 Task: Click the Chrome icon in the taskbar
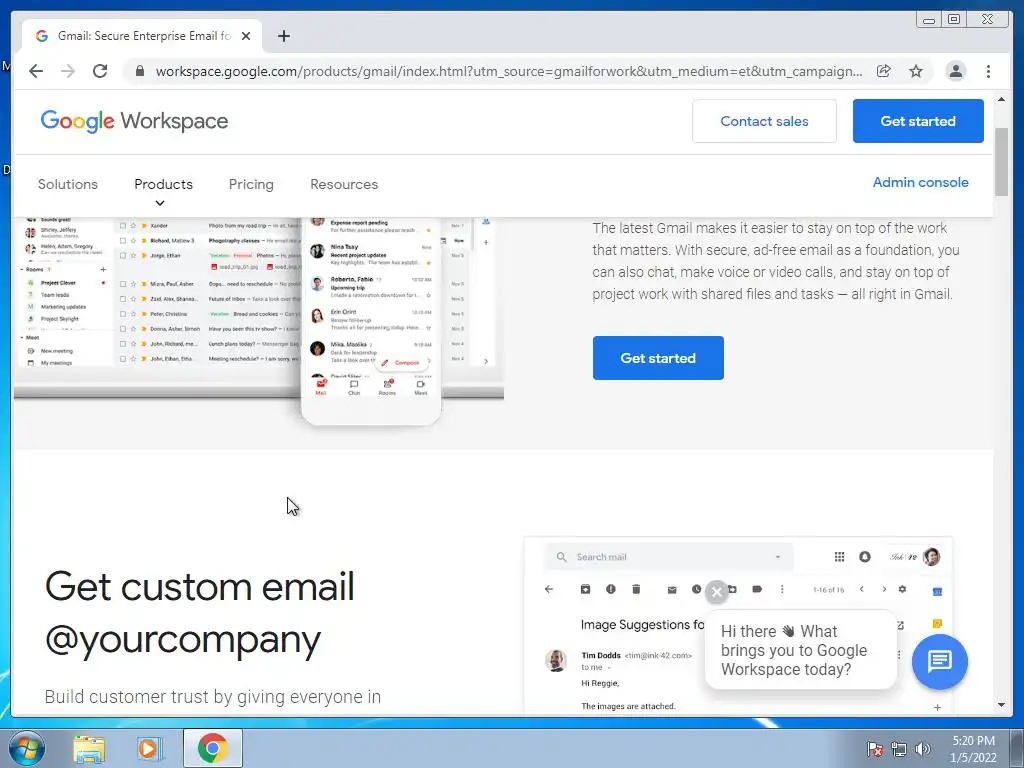[x=212, y=748]
